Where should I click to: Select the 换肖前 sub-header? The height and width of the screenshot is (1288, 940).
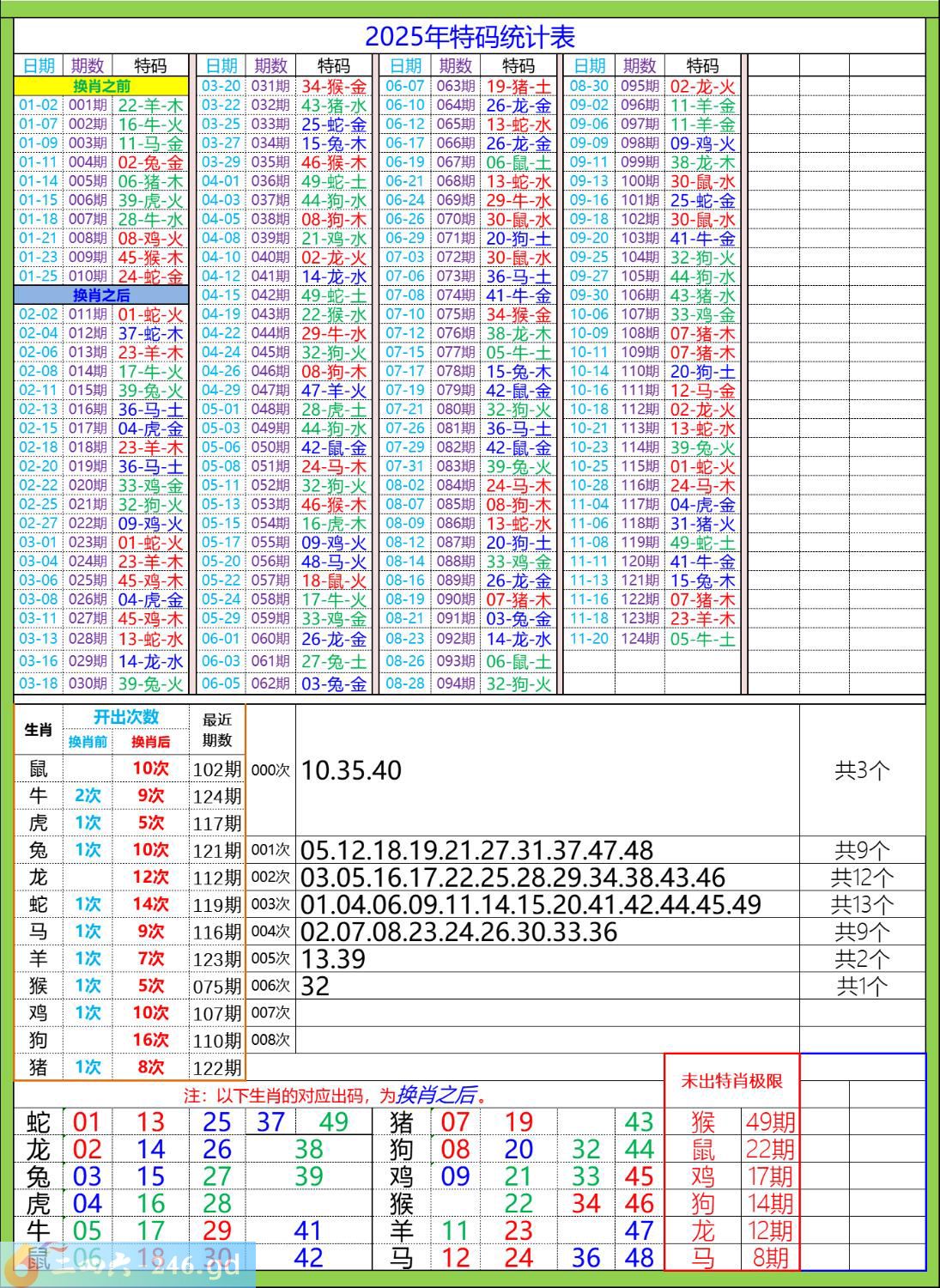[88, 742]
